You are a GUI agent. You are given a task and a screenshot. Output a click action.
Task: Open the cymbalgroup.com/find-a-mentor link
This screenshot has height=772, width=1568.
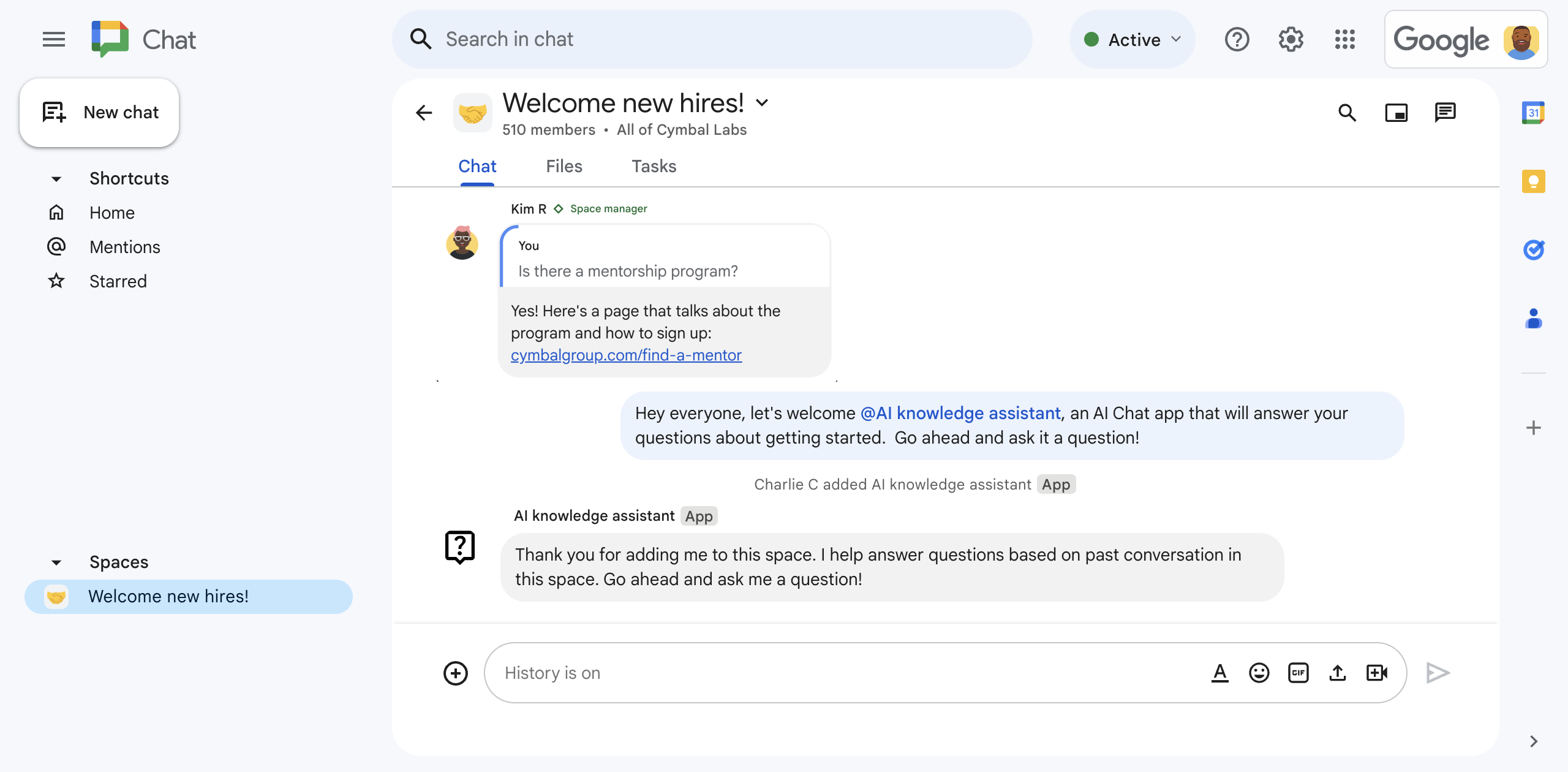[626, 355]
